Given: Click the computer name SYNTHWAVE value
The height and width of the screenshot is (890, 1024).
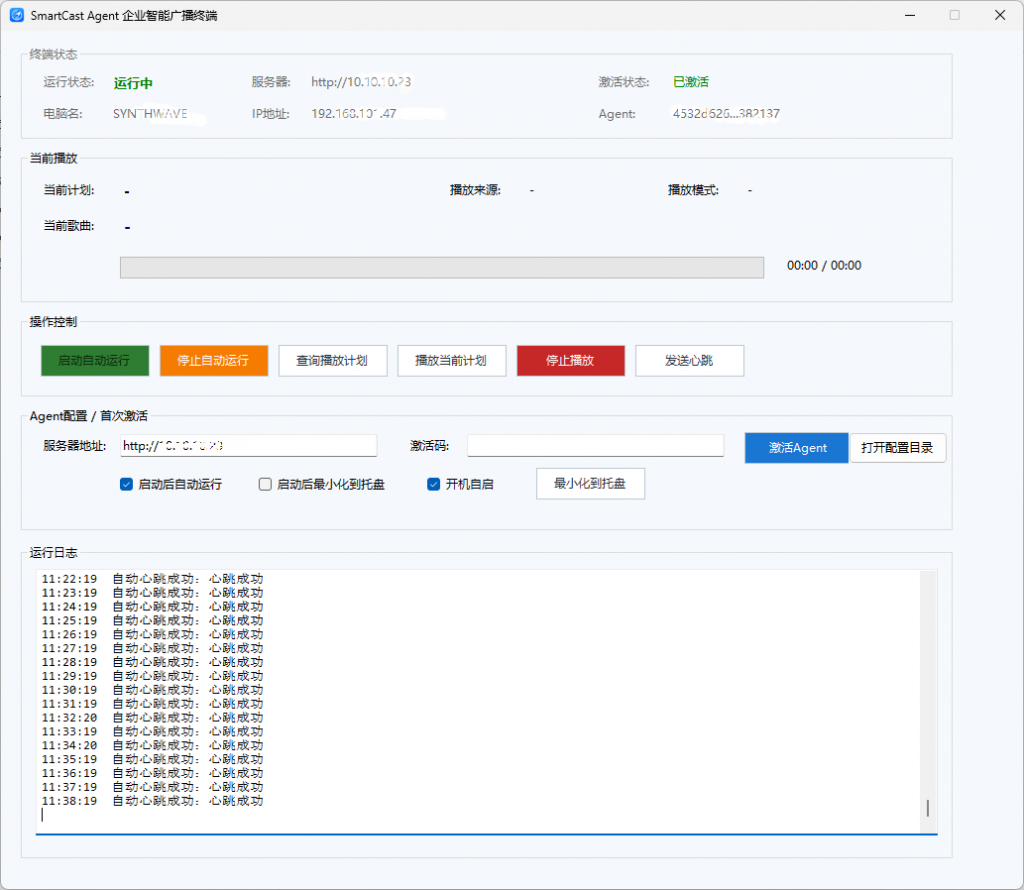Looking at the screenshot, I should click(x=150, y=114).
